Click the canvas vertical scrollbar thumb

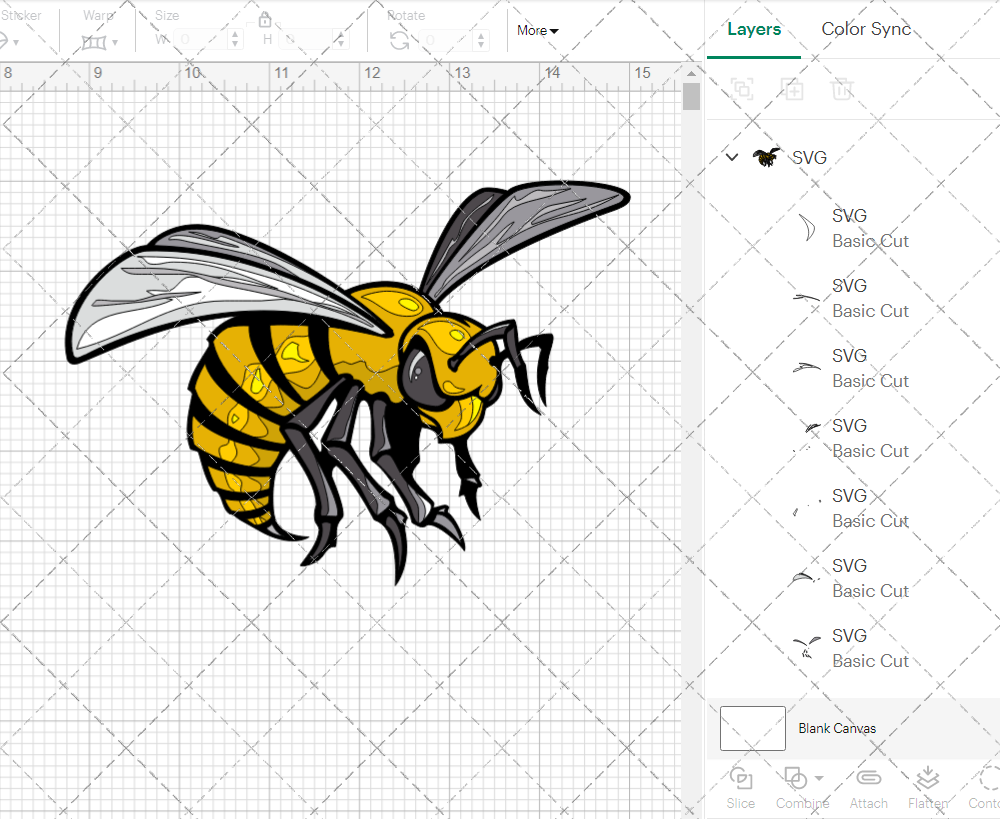(691, 97)
